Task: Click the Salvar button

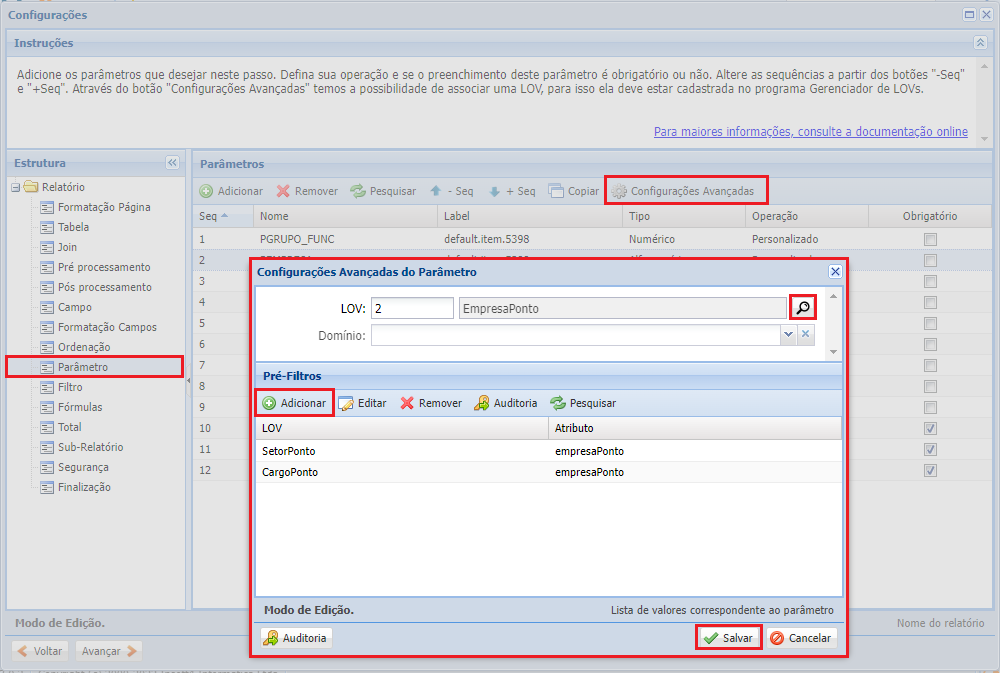Action: [728, 638]
